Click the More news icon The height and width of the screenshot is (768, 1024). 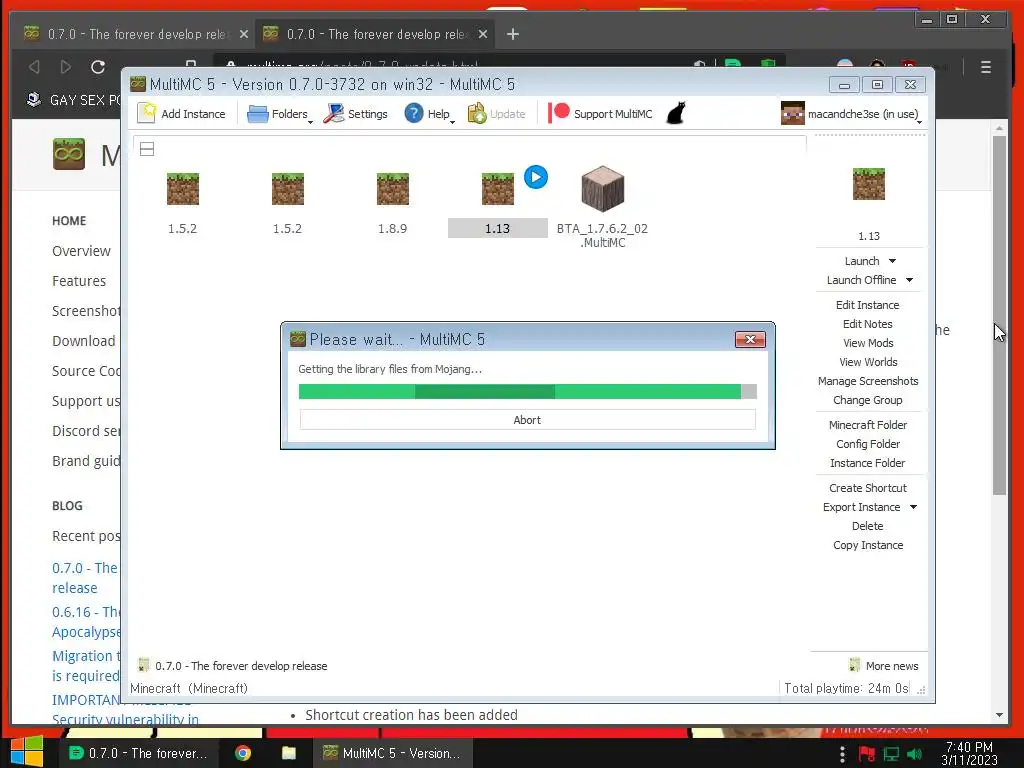854,665
